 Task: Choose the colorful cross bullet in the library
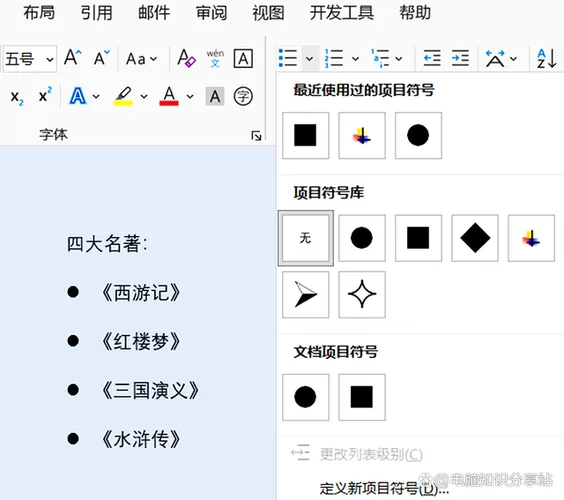[x=531, y=238]
